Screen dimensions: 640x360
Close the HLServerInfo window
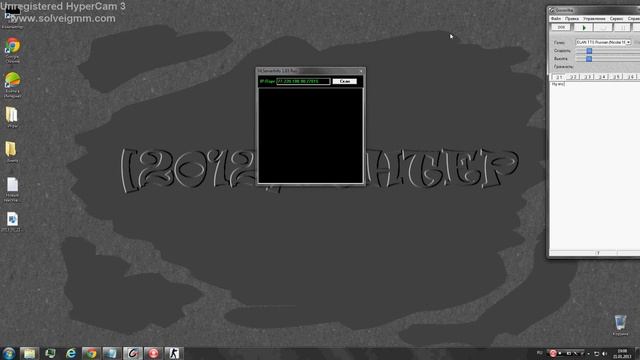click(361, 71)
